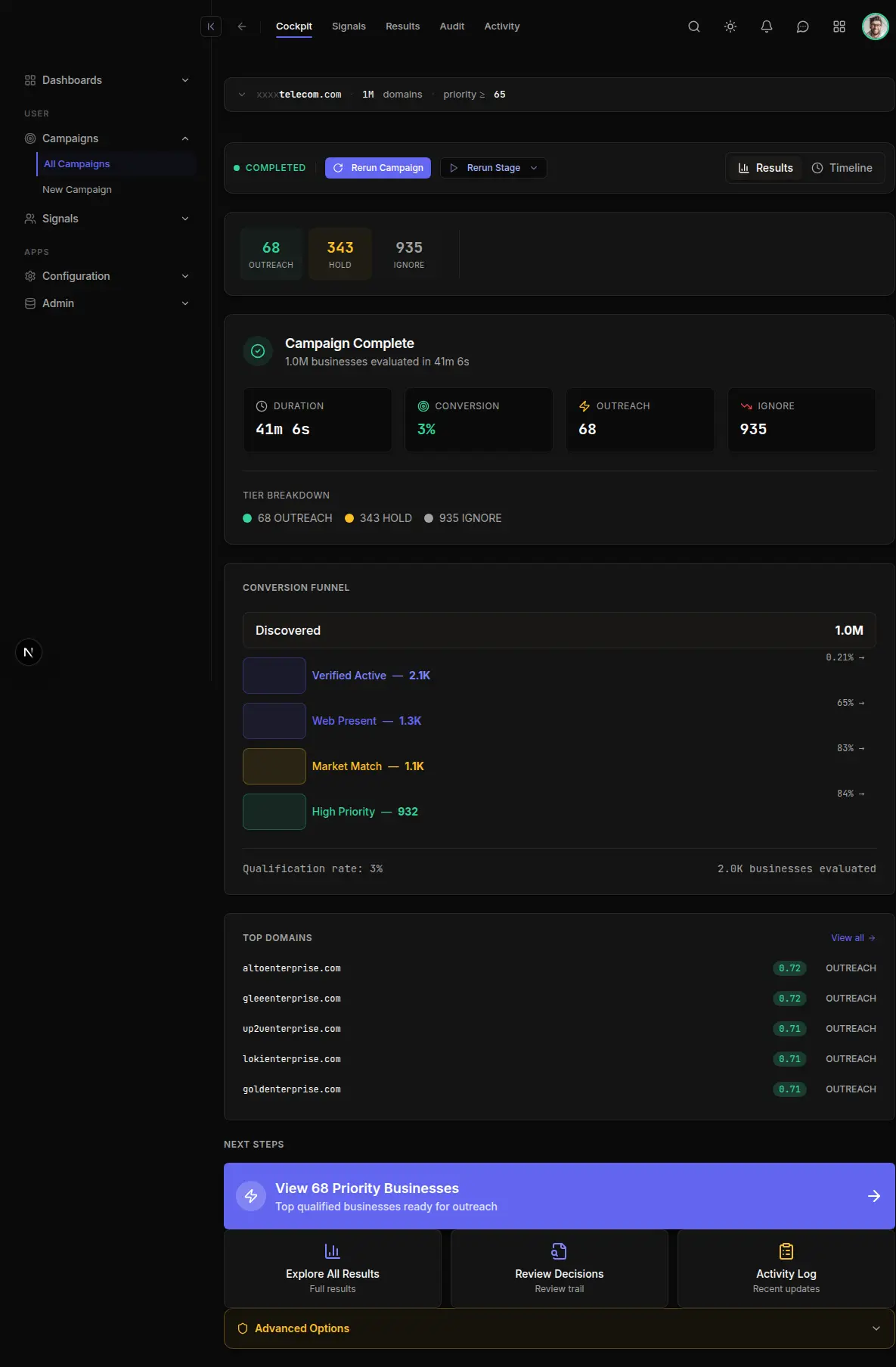Open the Activity tab

point(502,26)
